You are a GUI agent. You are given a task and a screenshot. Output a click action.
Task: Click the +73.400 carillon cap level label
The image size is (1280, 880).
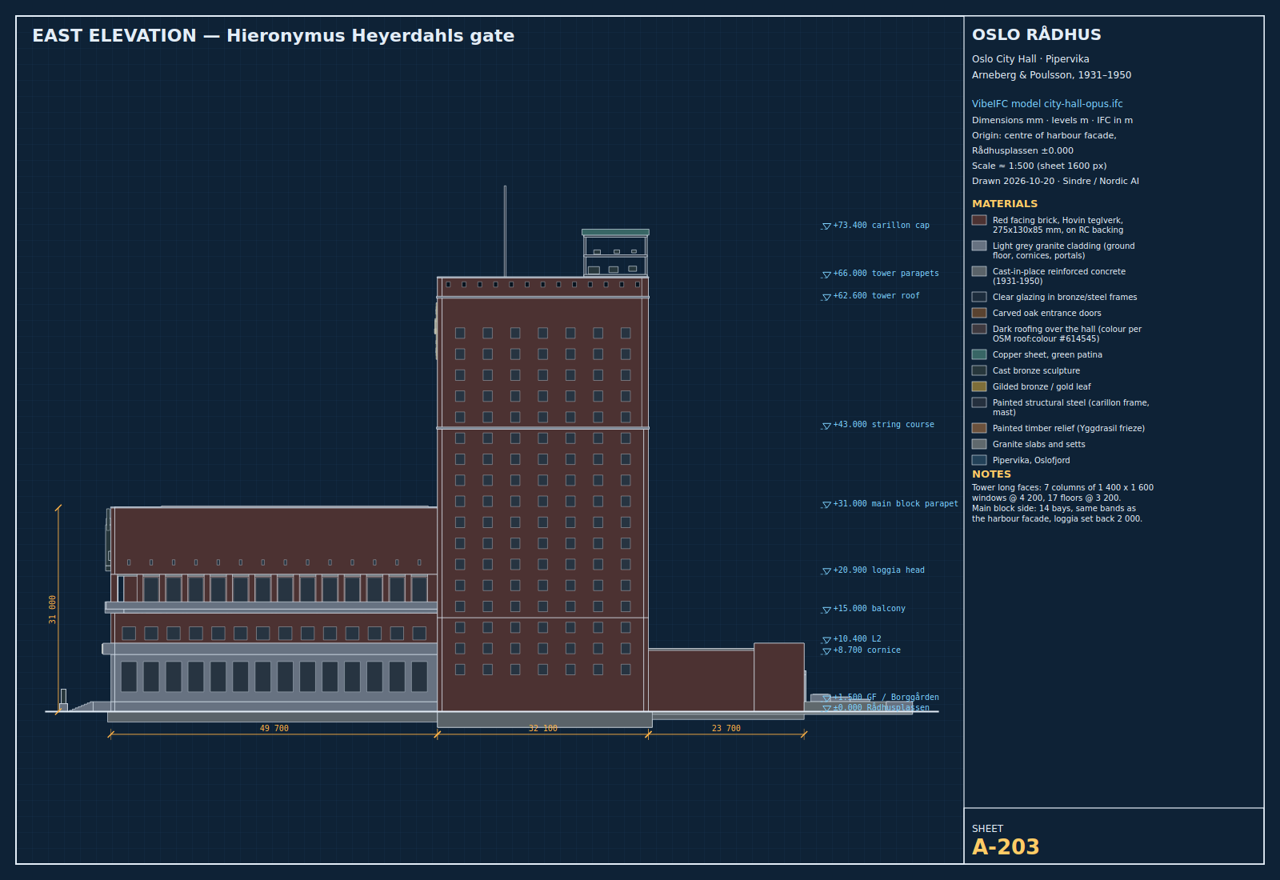[x=881, y=226]
